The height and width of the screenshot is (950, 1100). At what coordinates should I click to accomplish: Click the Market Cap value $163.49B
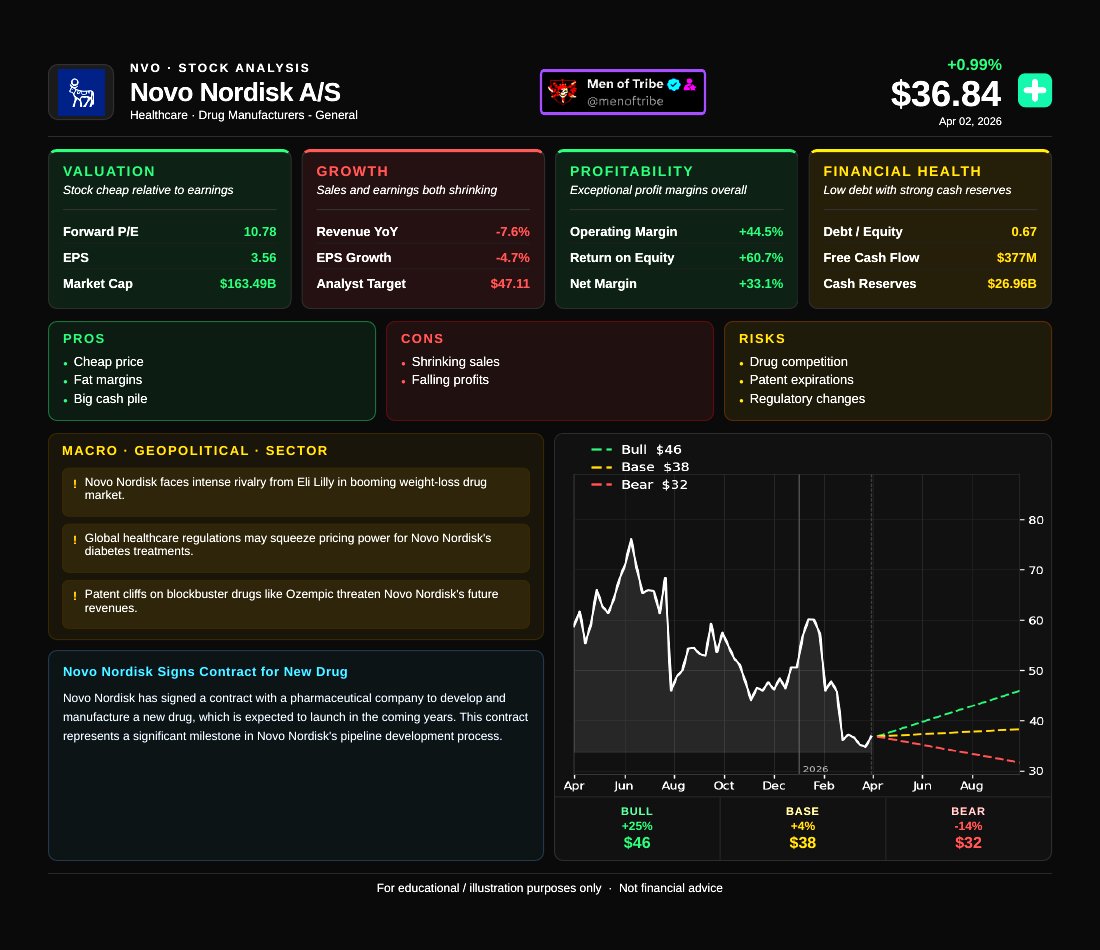(248, 283)
